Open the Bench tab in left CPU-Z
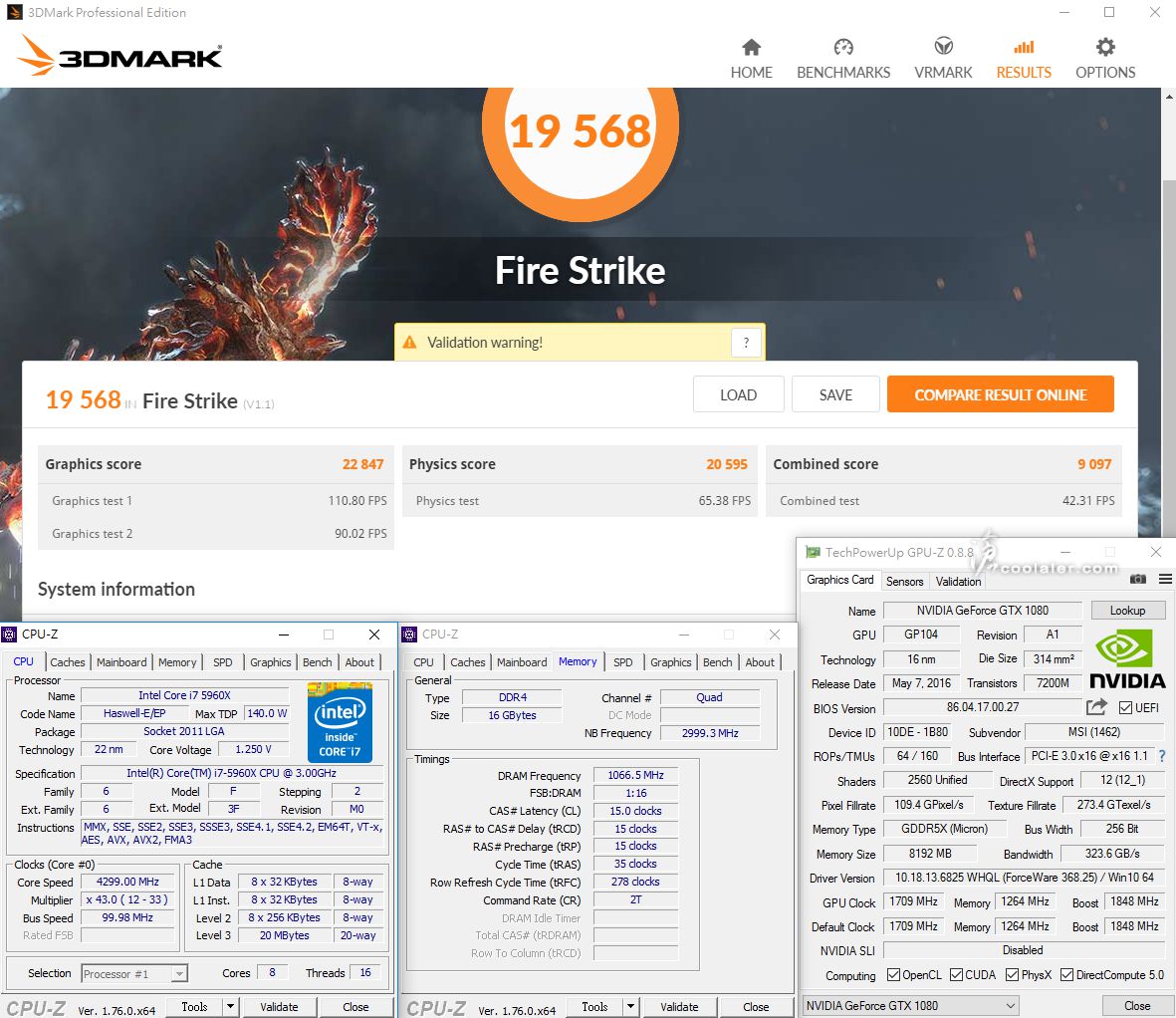 tap(318, 662)
